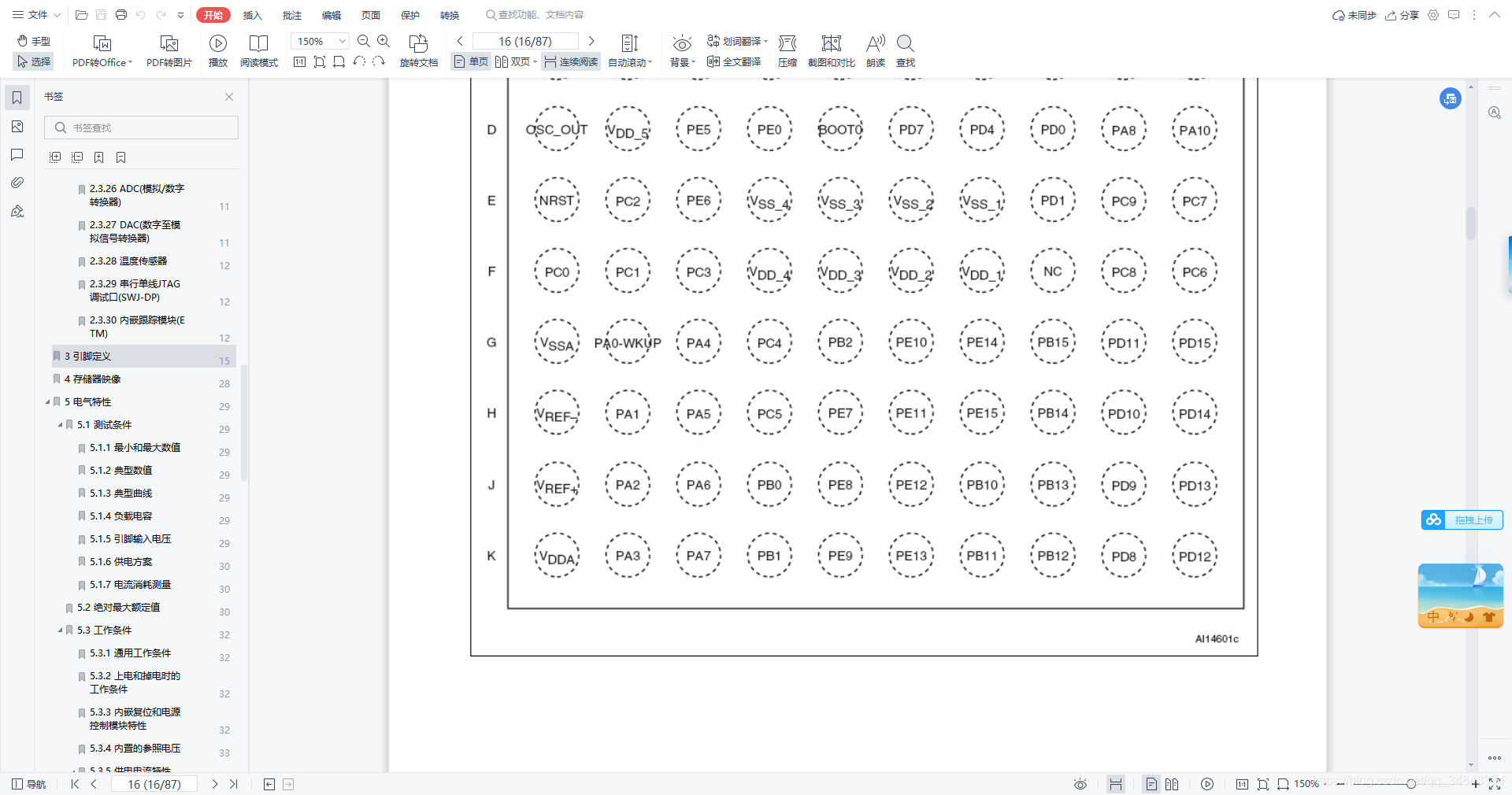The image size is (1512, 795).
Task: Zoom in with the plus magnifier
Action: coord(384,41)
